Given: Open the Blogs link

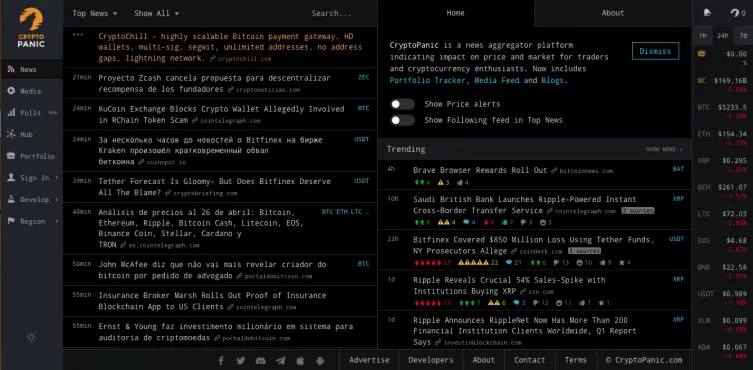Looking at the screenshot, I should pyautogui.click(x=552, y=81).
